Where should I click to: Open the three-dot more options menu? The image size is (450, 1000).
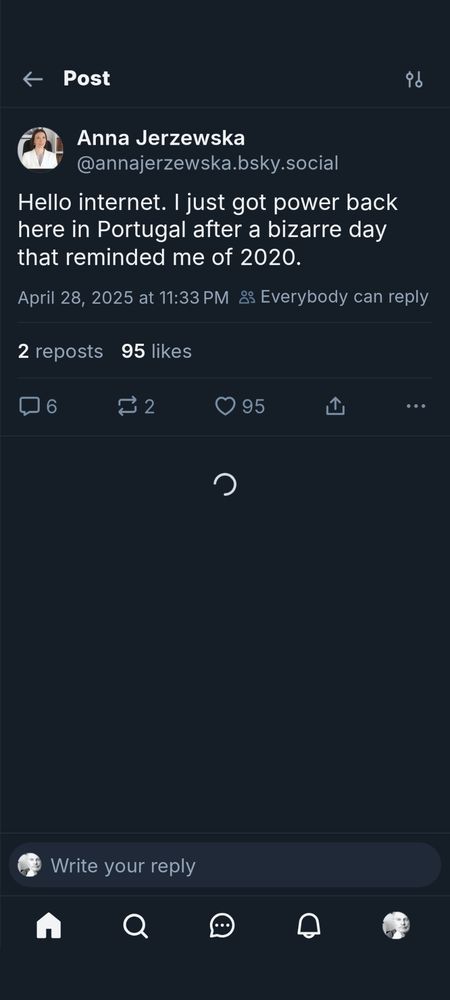coord(416,406)
